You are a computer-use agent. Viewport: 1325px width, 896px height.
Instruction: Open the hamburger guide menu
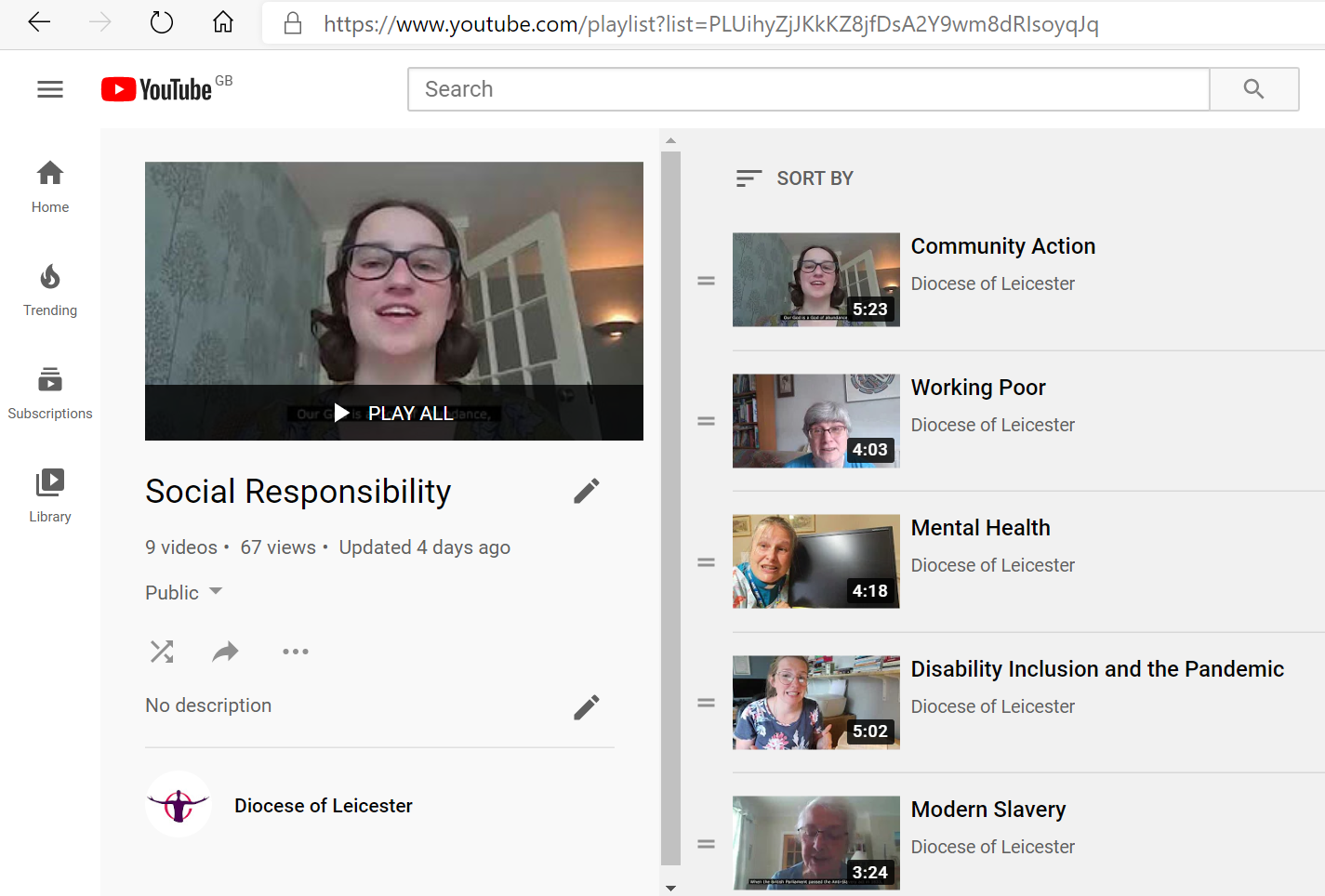pos(50,89)
